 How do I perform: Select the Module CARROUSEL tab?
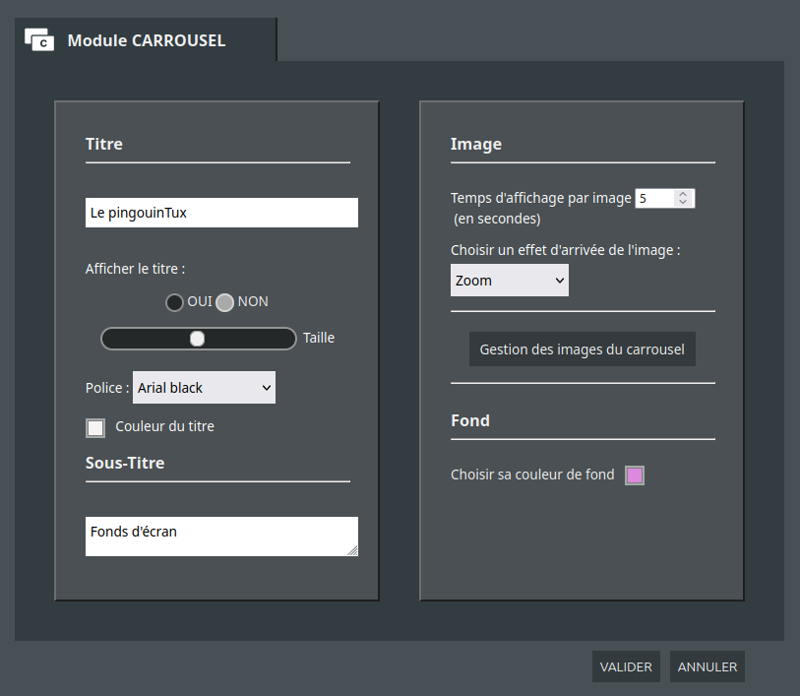pyautogui.click(x=146, y=40)
